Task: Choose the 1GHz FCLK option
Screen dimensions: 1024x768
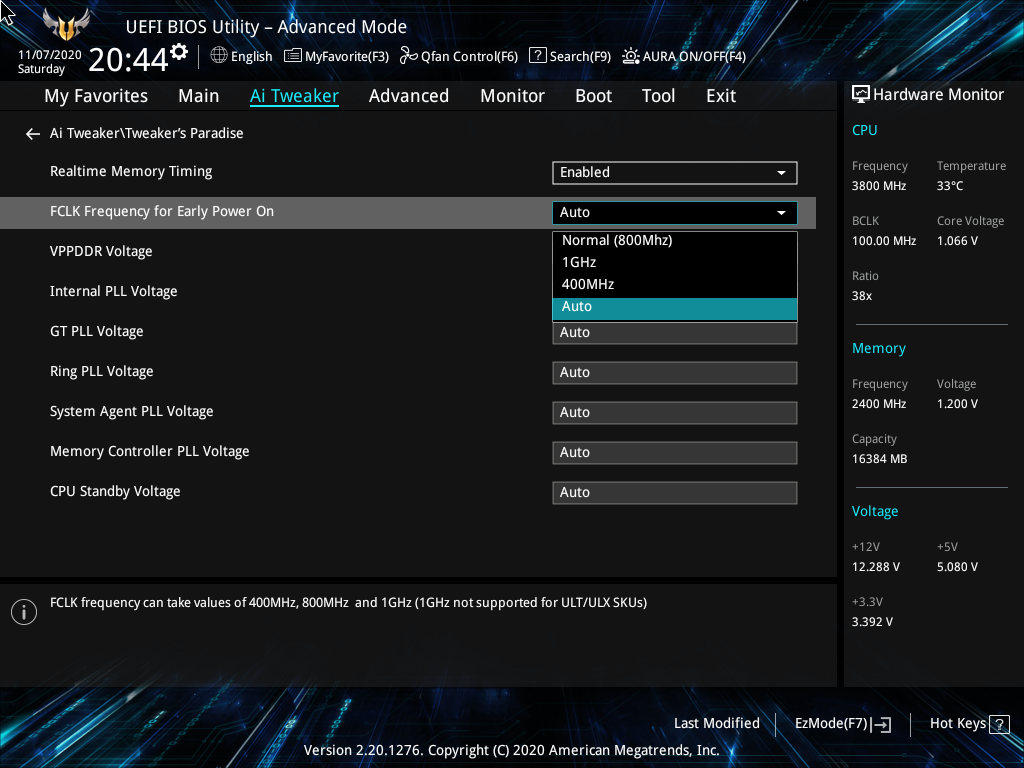Action: [675, 263]
